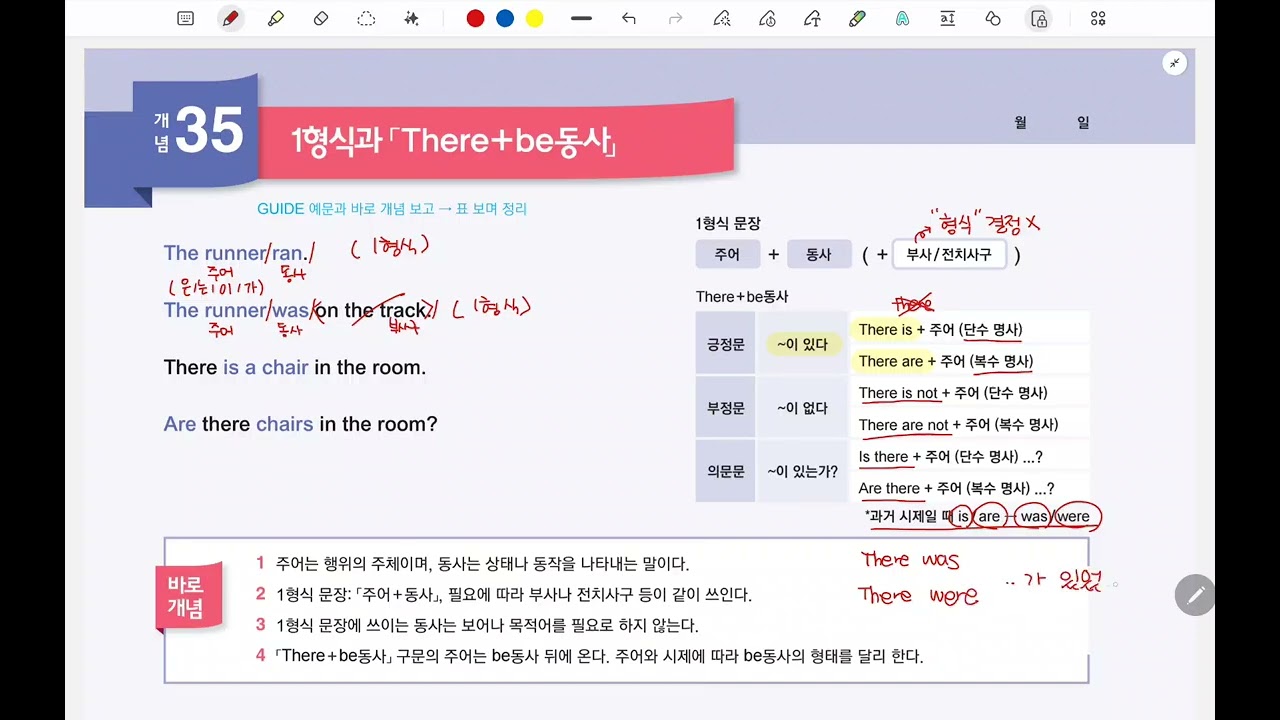Image resolution: width=1280 pixels, height=720 pixels.
Task: Select the teal text style tool
Action: 902,18
